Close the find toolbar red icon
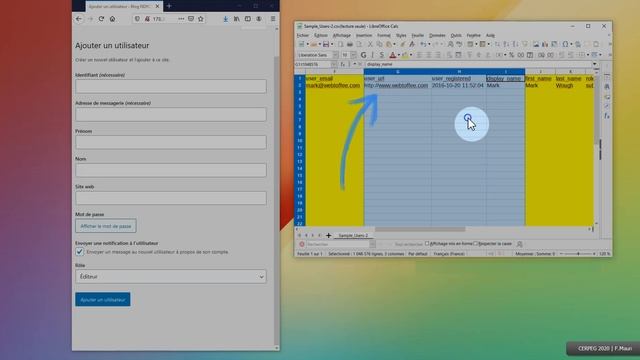The image size is (640, 360). (302, 244)
